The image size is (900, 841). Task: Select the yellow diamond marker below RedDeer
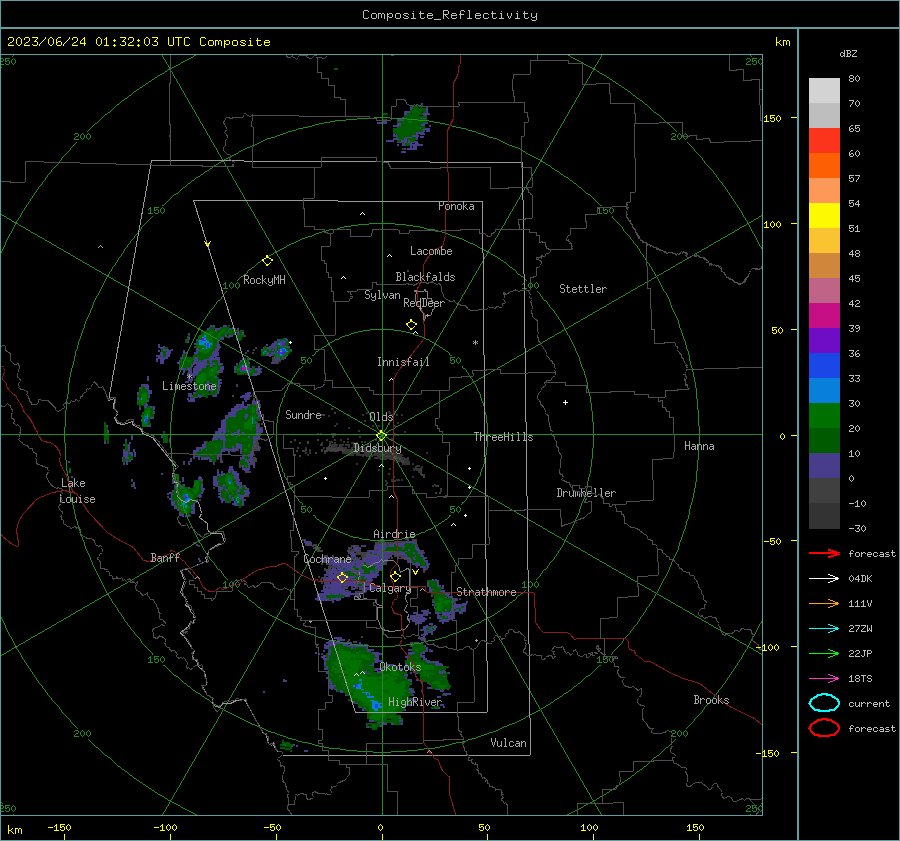click(x=411, y=325)
